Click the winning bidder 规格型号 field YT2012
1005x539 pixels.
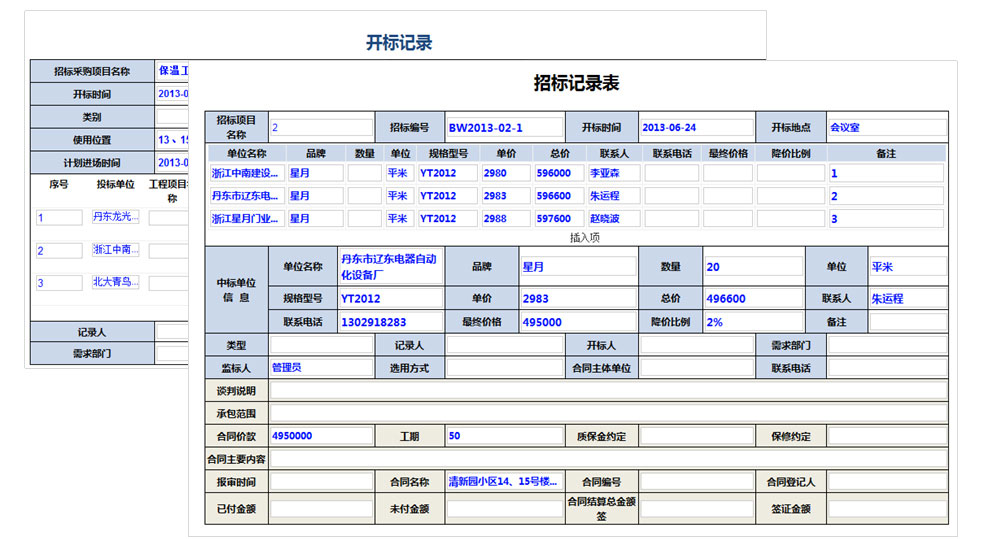click(x=390, y=298)
